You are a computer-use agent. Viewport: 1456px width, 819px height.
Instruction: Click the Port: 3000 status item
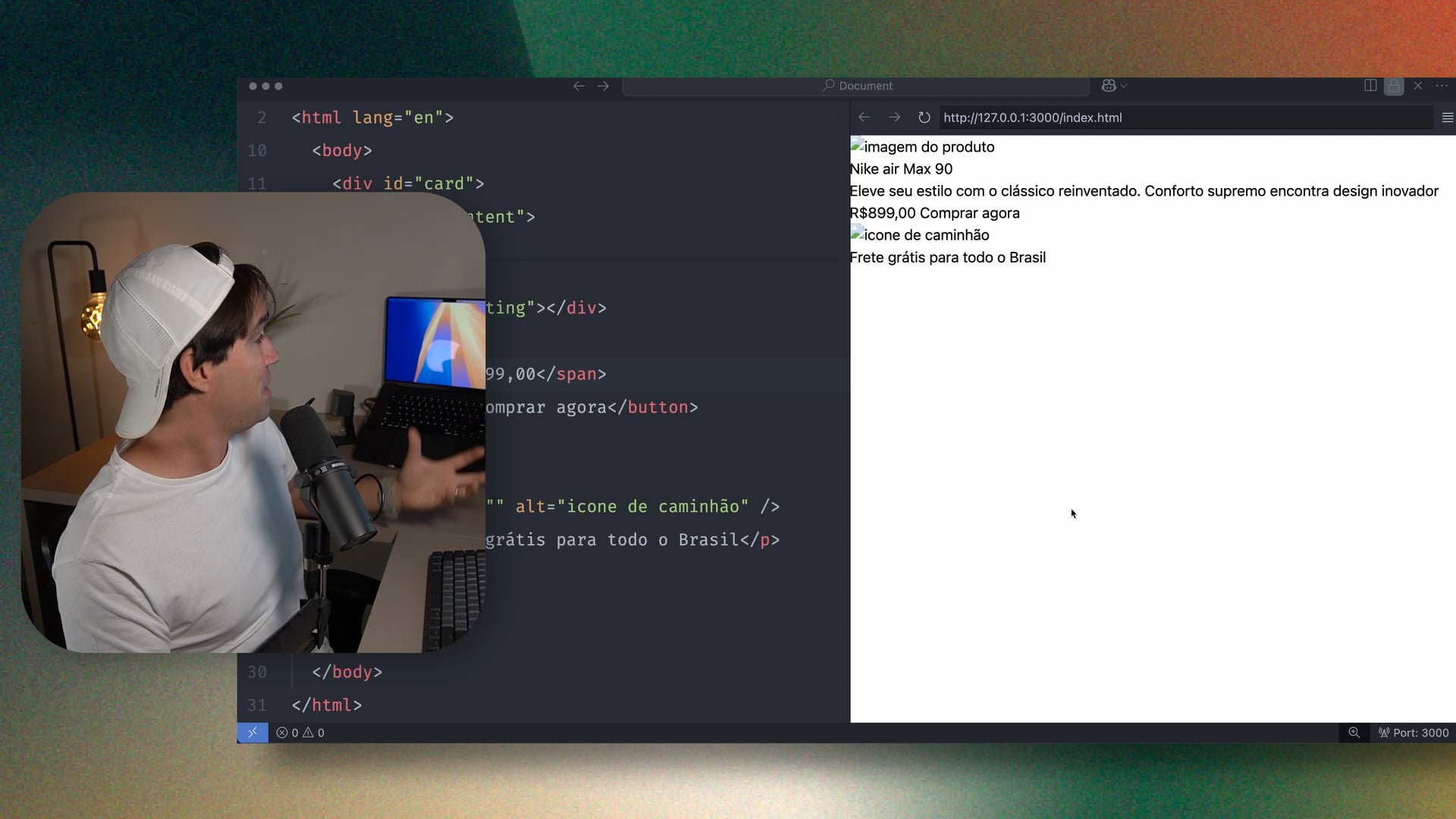click(1414, 733)
